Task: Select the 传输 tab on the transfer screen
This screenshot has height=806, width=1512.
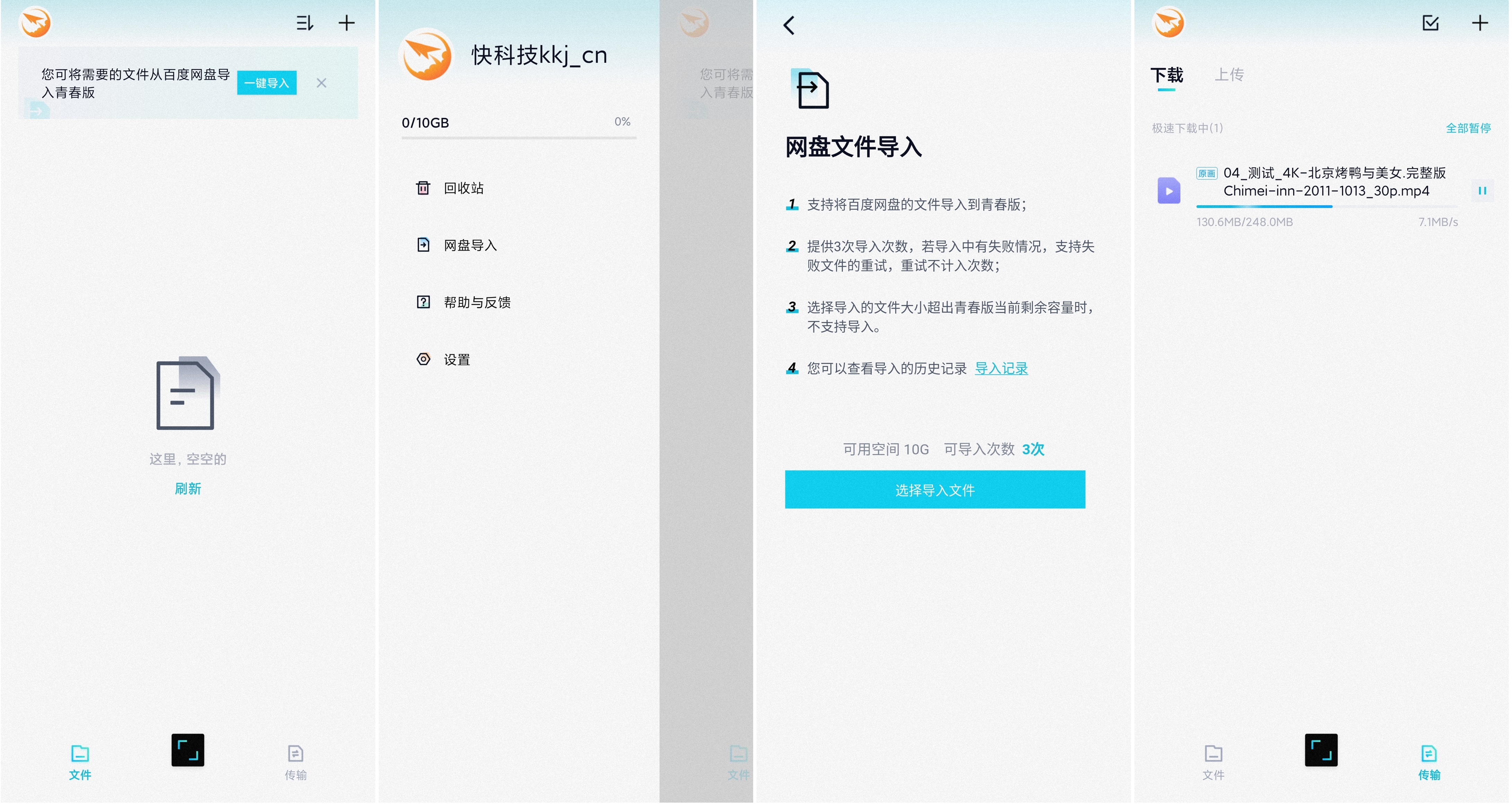Action: 1429,761
